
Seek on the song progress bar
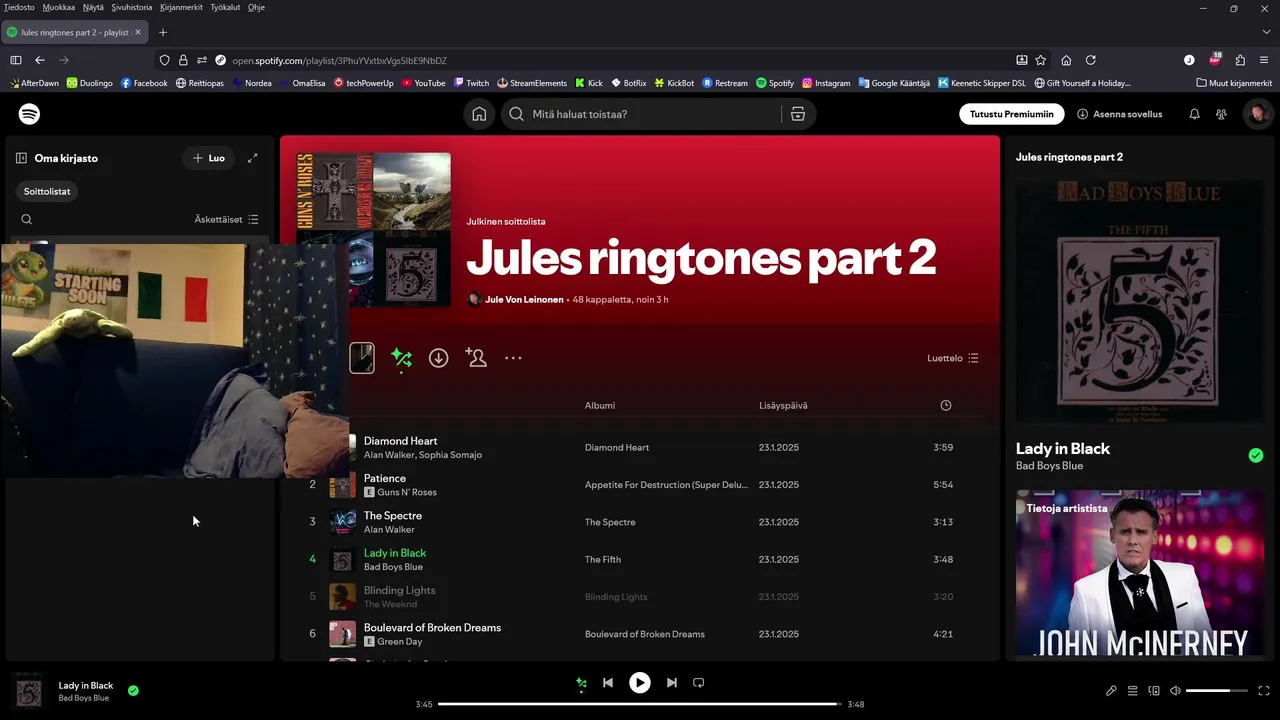click(x=640, y=704)
